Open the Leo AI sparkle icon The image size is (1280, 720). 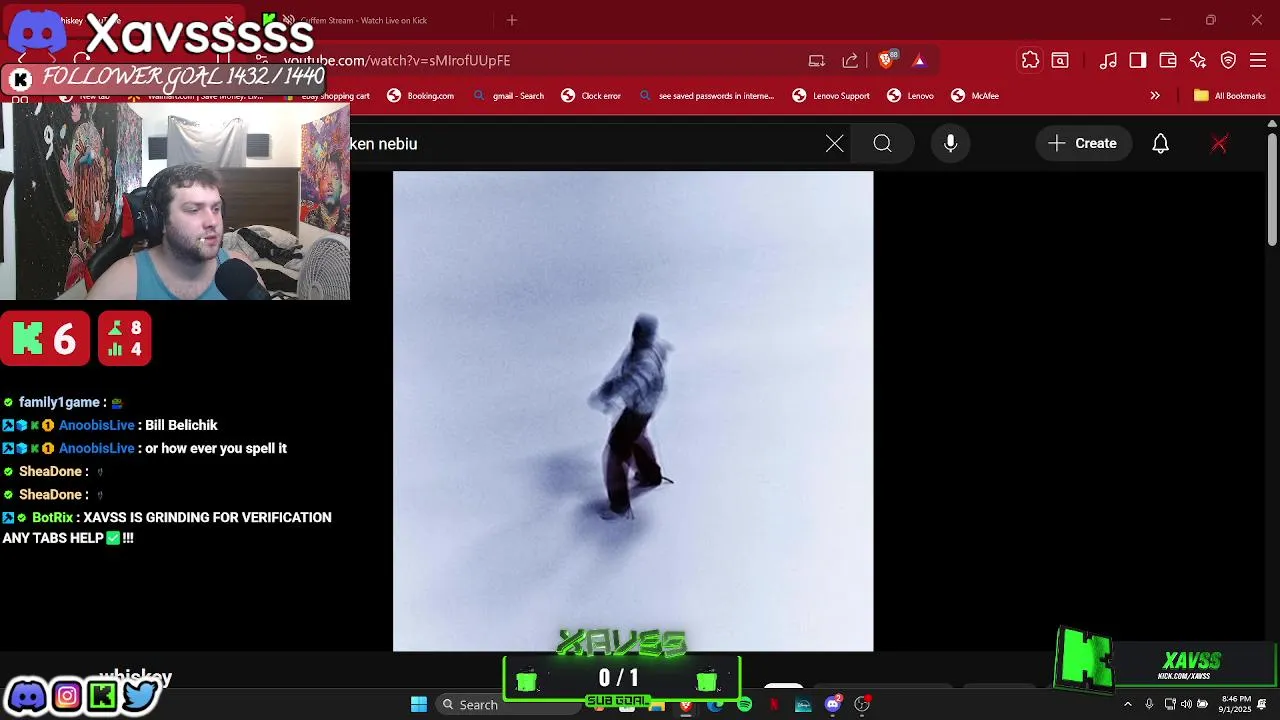[x=1198, y=61]
